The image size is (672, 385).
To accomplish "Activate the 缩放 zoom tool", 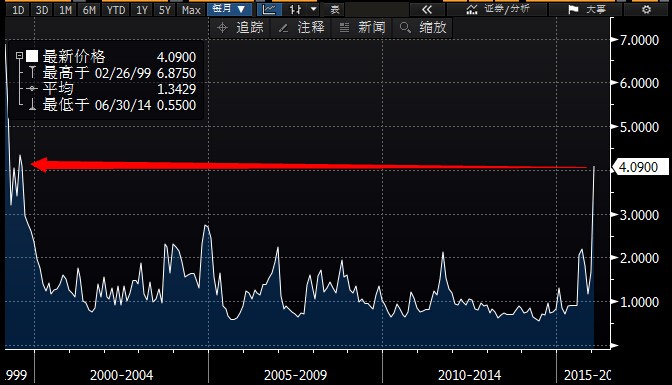I will point(423,28).
